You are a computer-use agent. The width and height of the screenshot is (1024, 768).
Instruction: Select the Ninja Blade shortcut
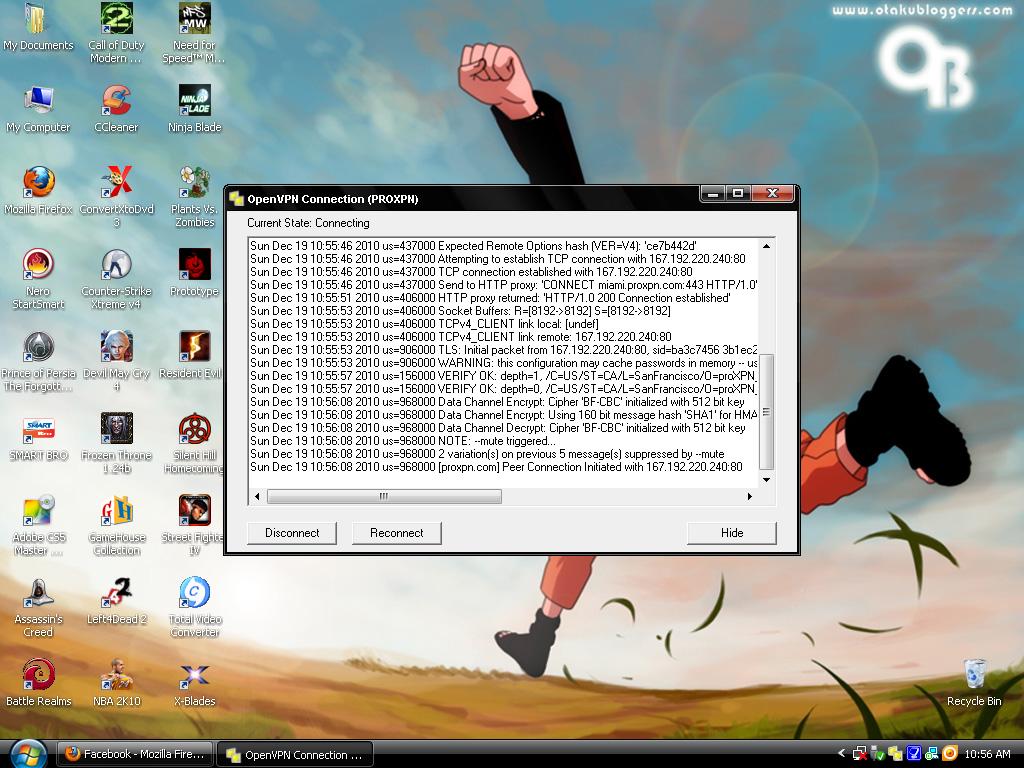(x=195, y=109)
